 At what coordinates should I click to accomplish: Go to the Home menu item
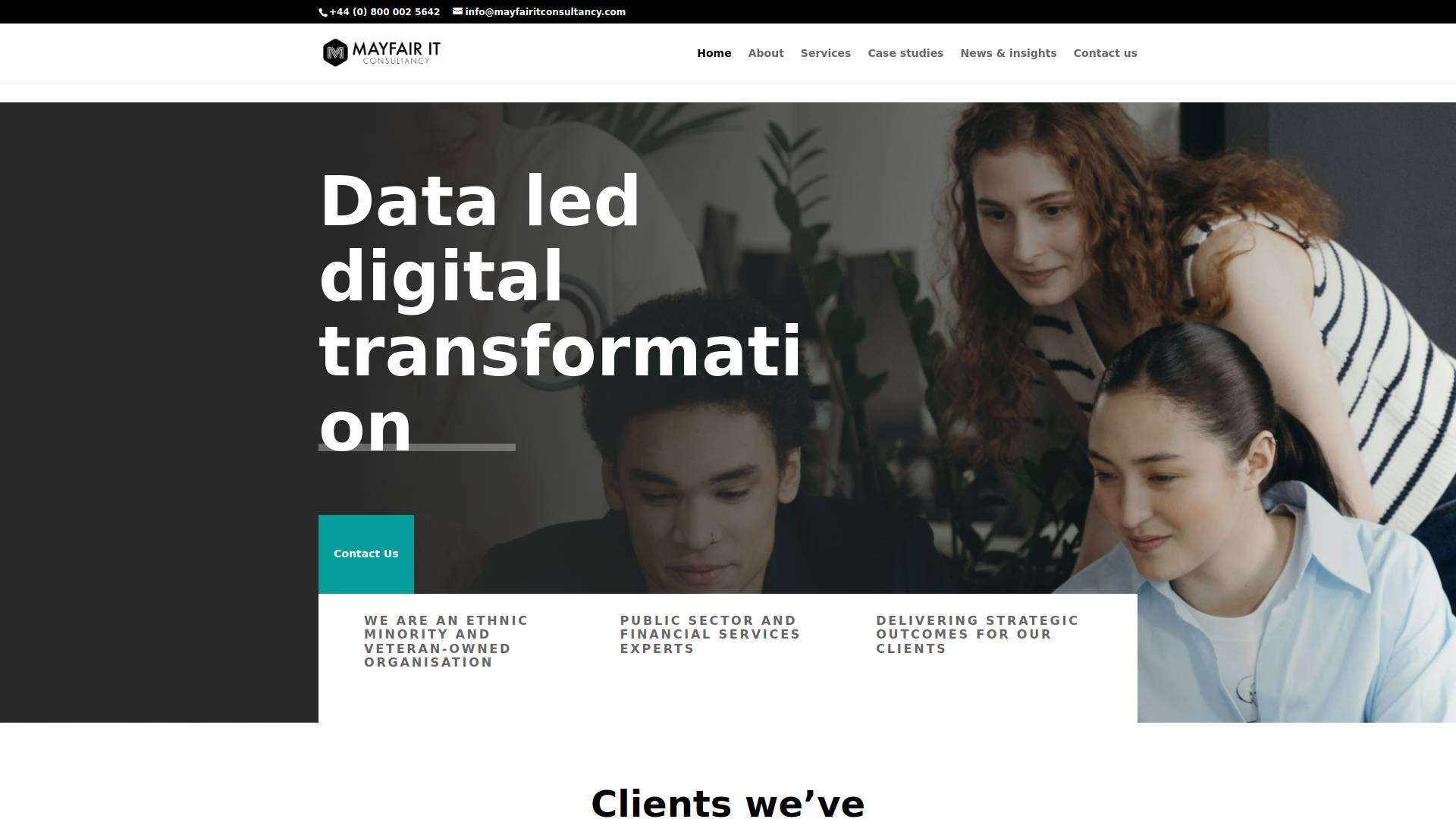[x=714, y=53]
